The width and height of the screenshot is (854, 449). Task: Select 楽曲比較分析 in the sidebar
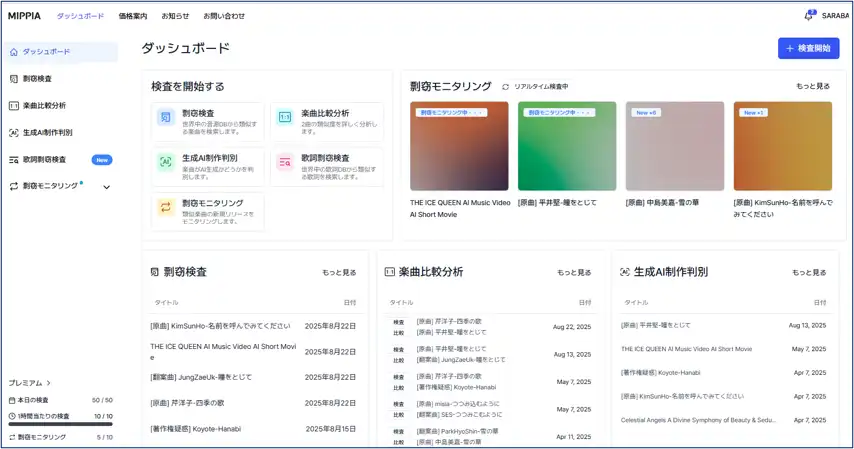pos(44,106)
